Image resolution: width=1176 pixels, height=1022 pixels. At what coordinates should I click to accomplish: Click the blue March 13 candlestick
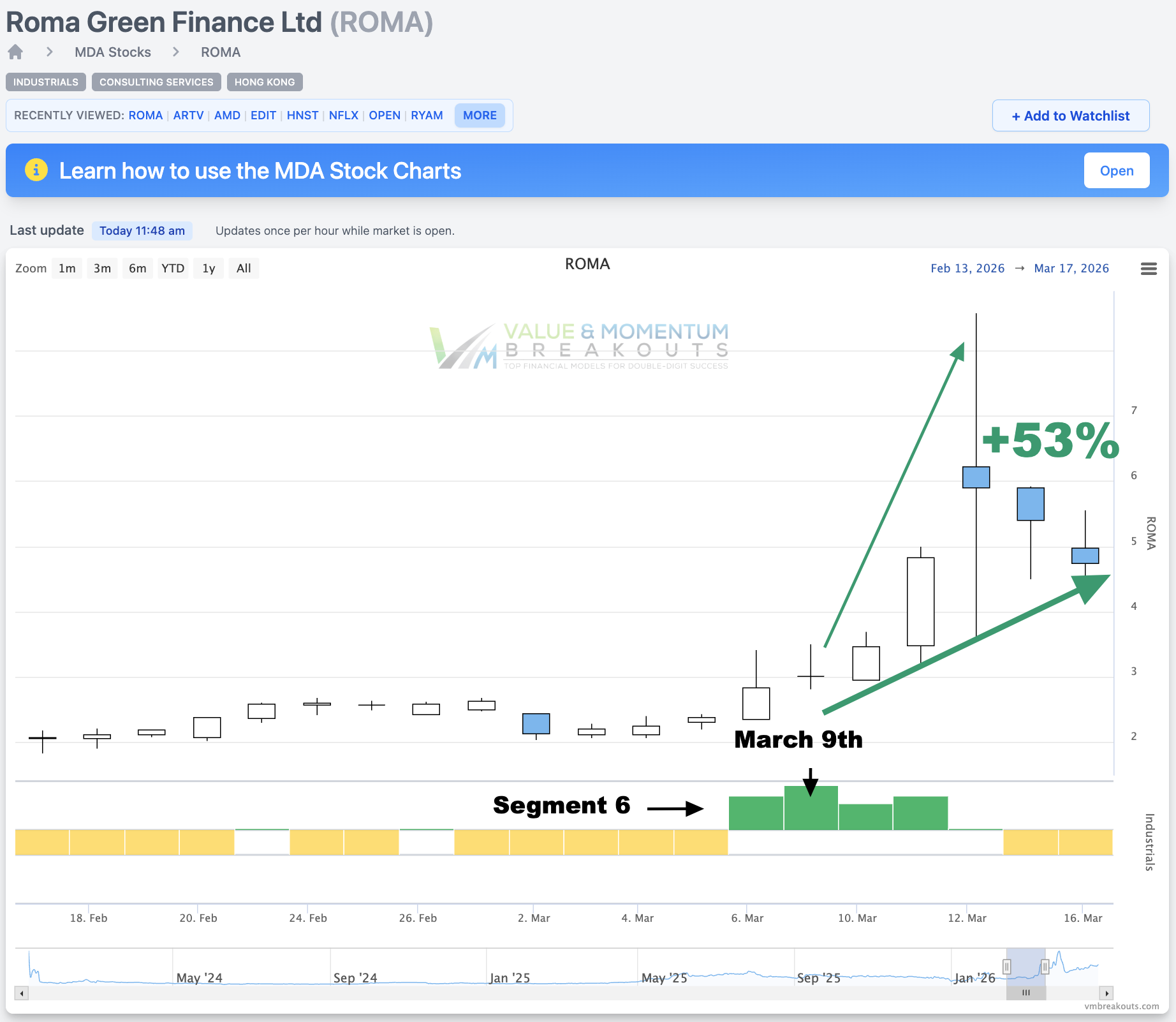coord(1031,504)
